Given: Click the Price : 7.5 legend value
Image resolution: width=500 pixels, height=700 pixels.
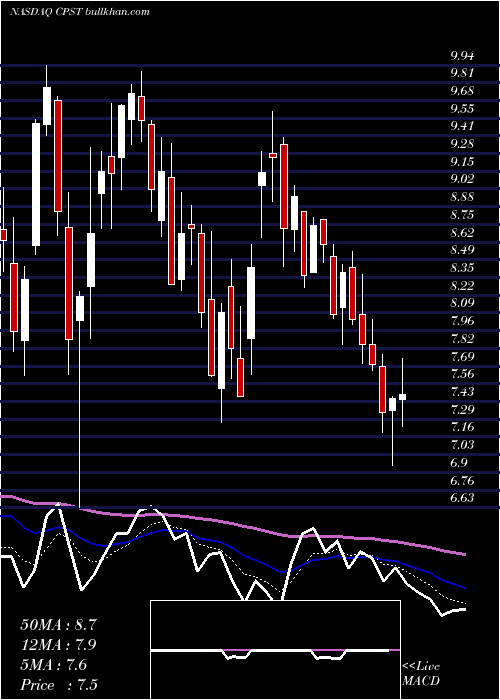Looking at the screenshot, I should coord(58,685).
